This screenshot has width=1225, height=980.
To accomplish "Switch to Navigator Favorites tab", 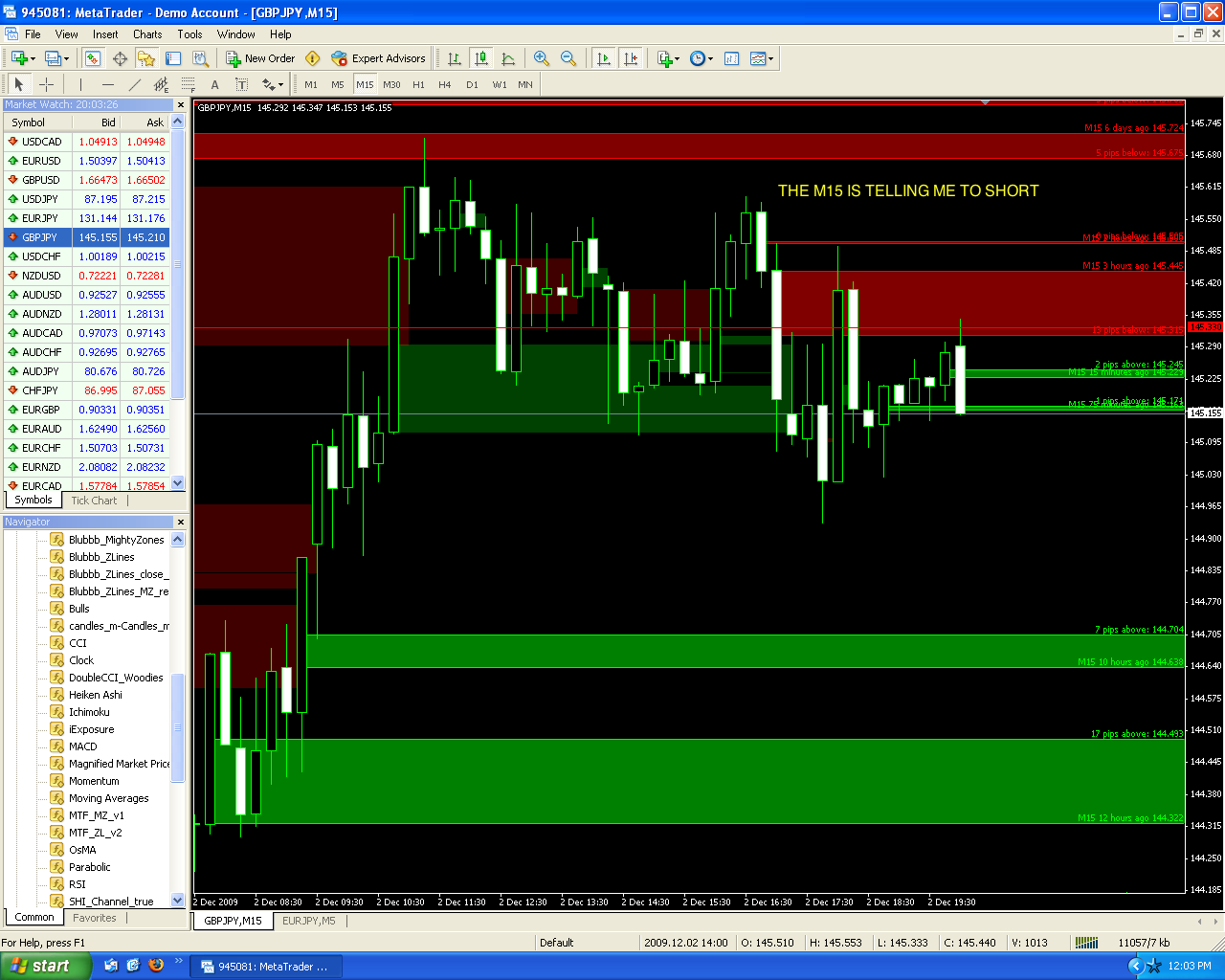I will point(95,918).
